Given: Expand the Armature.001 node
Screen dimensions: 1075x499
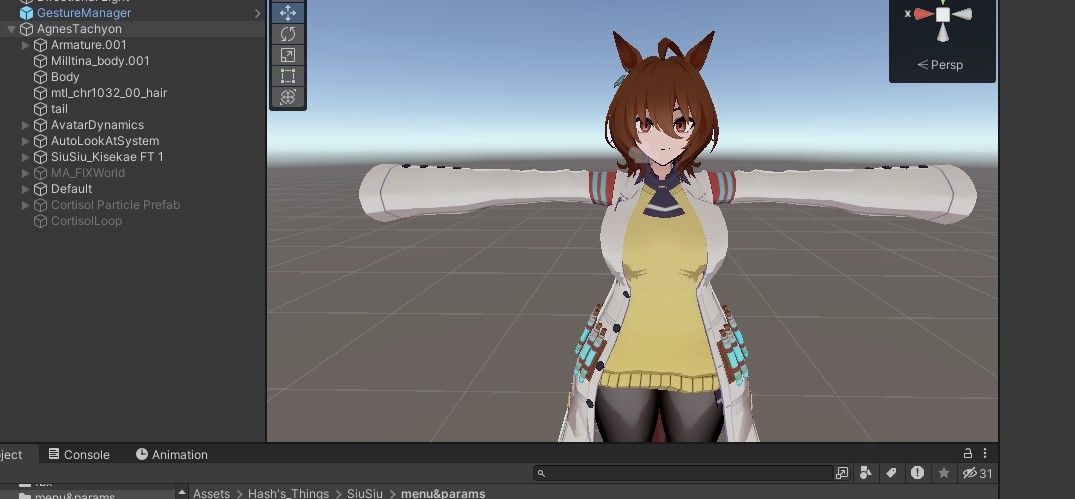Looking at the screenshot, I should click(25, 45).
